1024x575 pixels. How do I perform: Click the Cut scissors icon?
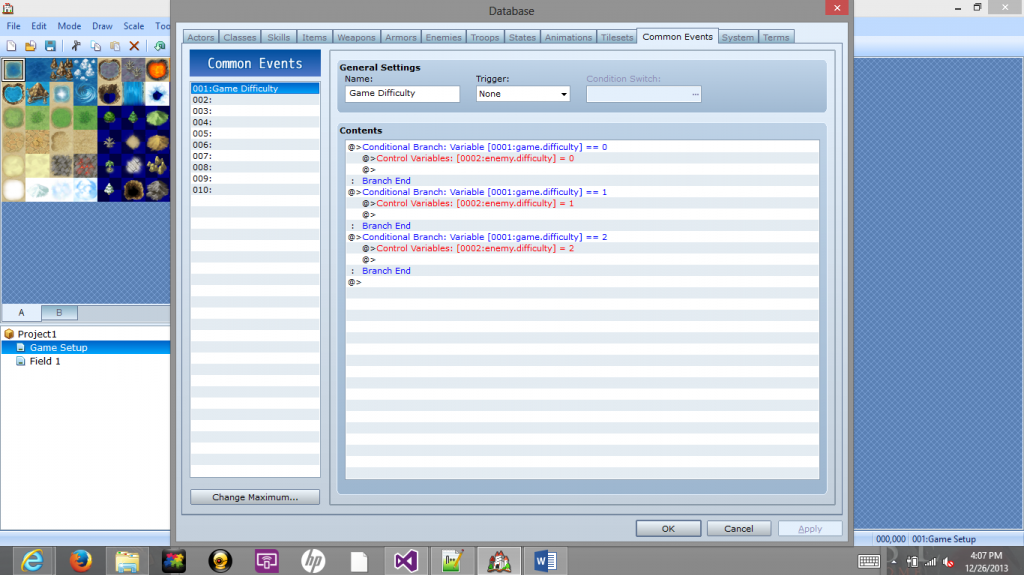76,46
